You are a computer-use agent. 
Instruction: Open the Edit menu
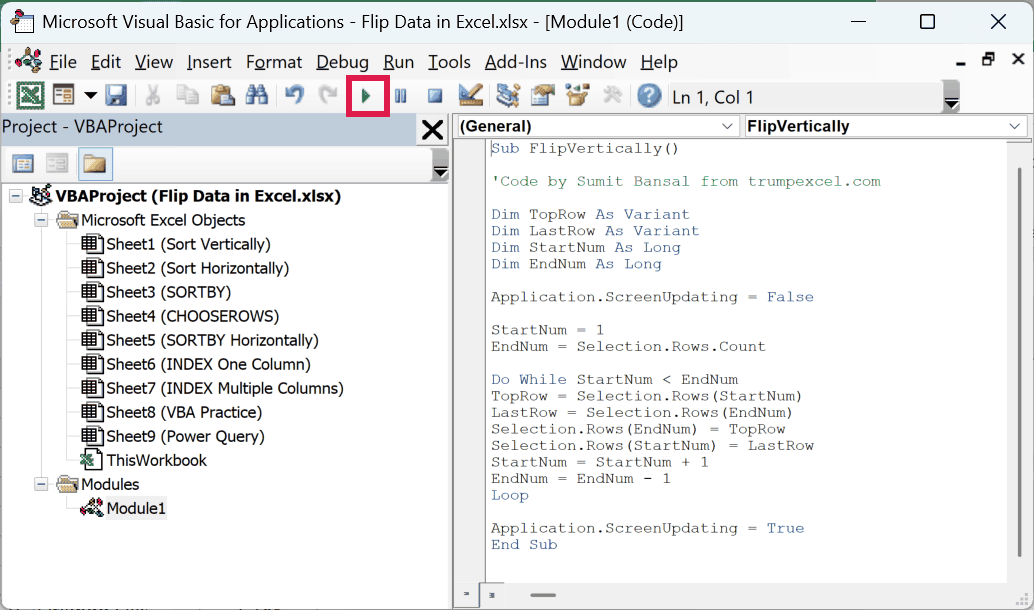[106, 62]
